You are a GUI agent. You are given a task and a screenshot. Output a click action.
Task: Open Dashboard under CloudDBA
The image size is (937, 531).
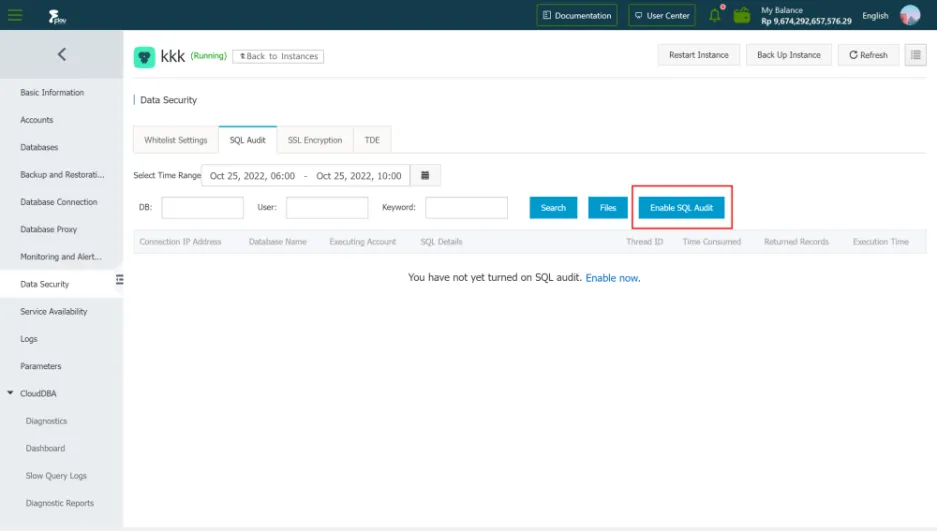click(45, 449)
